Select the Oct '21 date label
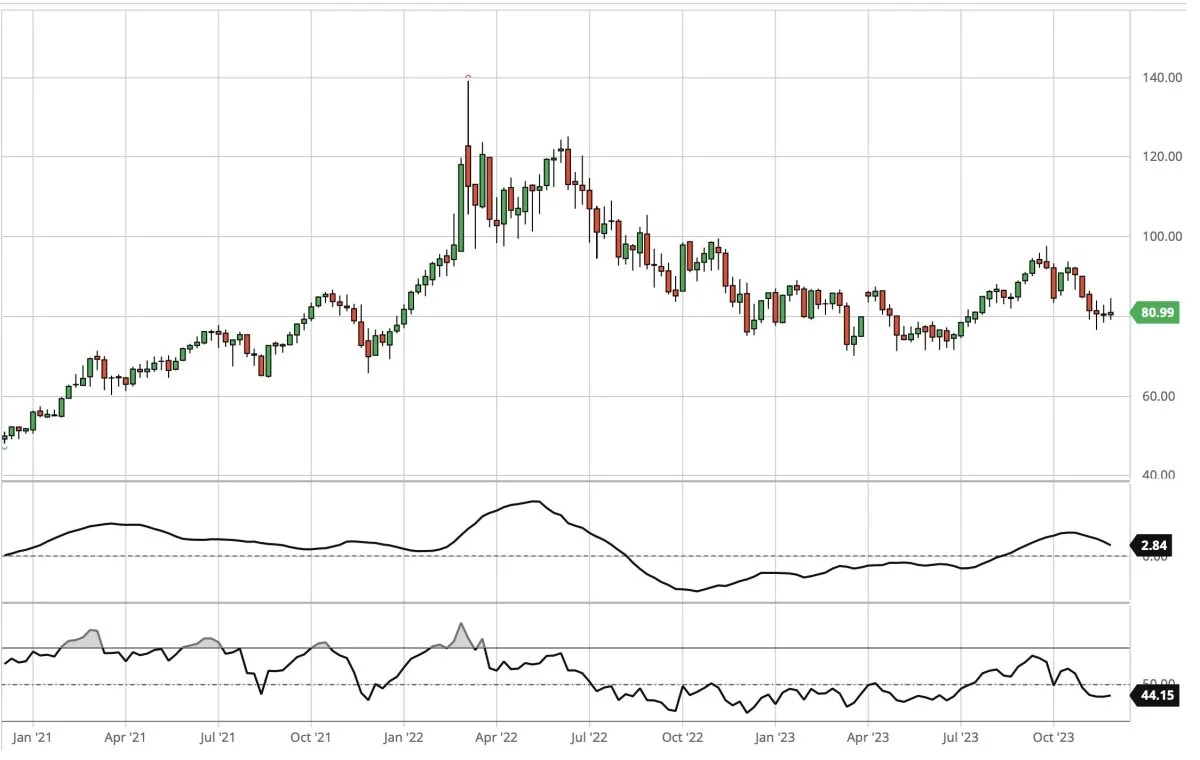Viewport: 1200px width, 760px height. 311,738
